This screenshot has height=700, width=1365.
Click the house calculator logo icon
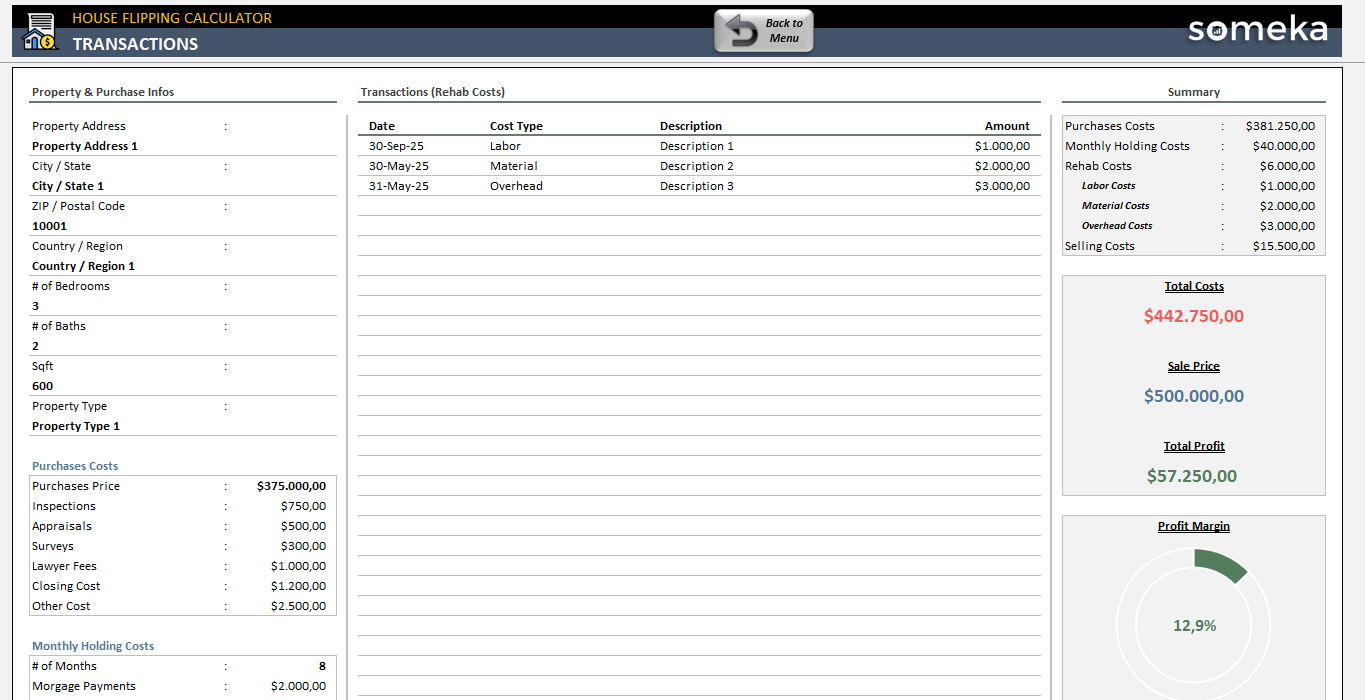click(x=40, y=32)
